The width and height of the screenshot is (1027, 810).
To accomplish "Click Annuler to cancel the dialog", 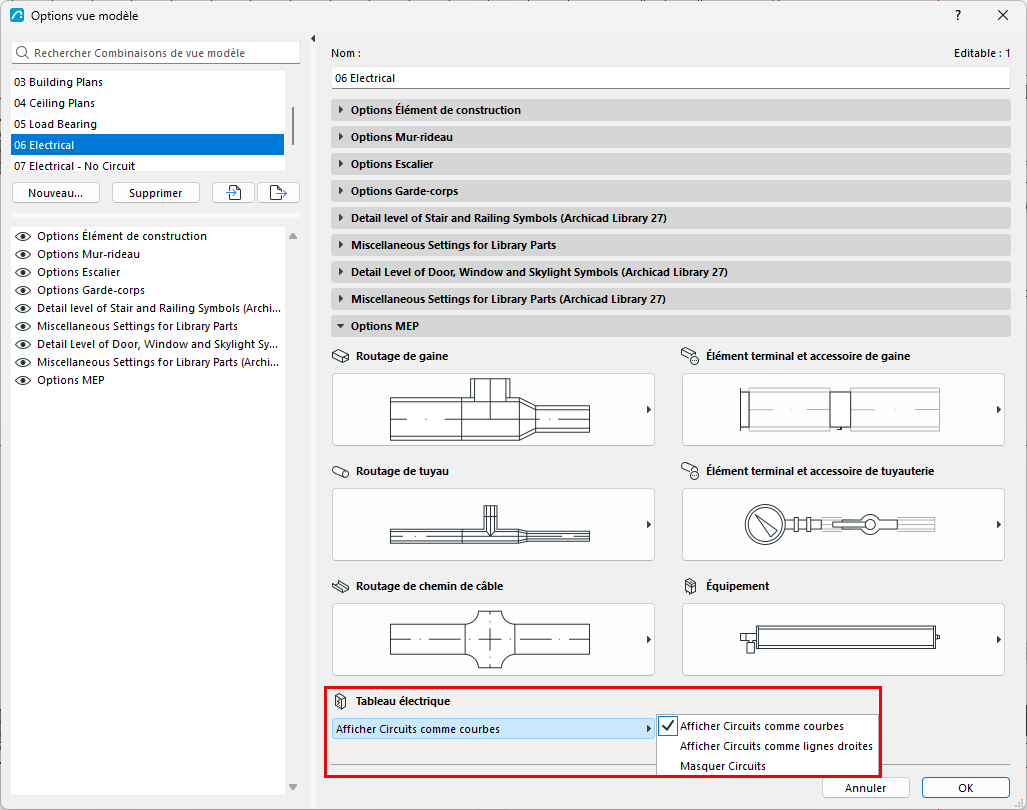I will [865, 788].
